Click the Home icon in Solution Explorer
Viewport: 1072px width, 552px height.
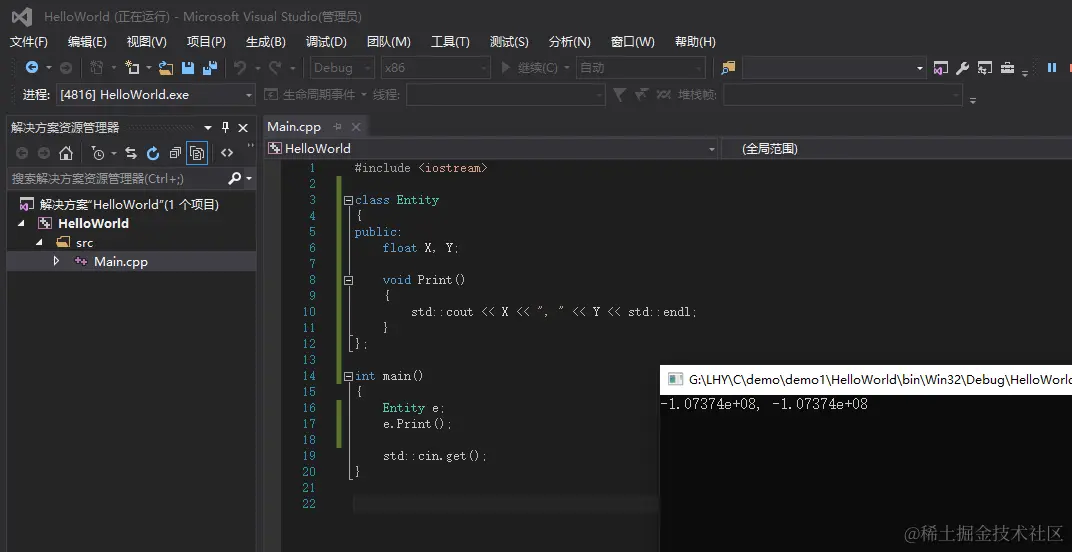[x=66, y=153]
